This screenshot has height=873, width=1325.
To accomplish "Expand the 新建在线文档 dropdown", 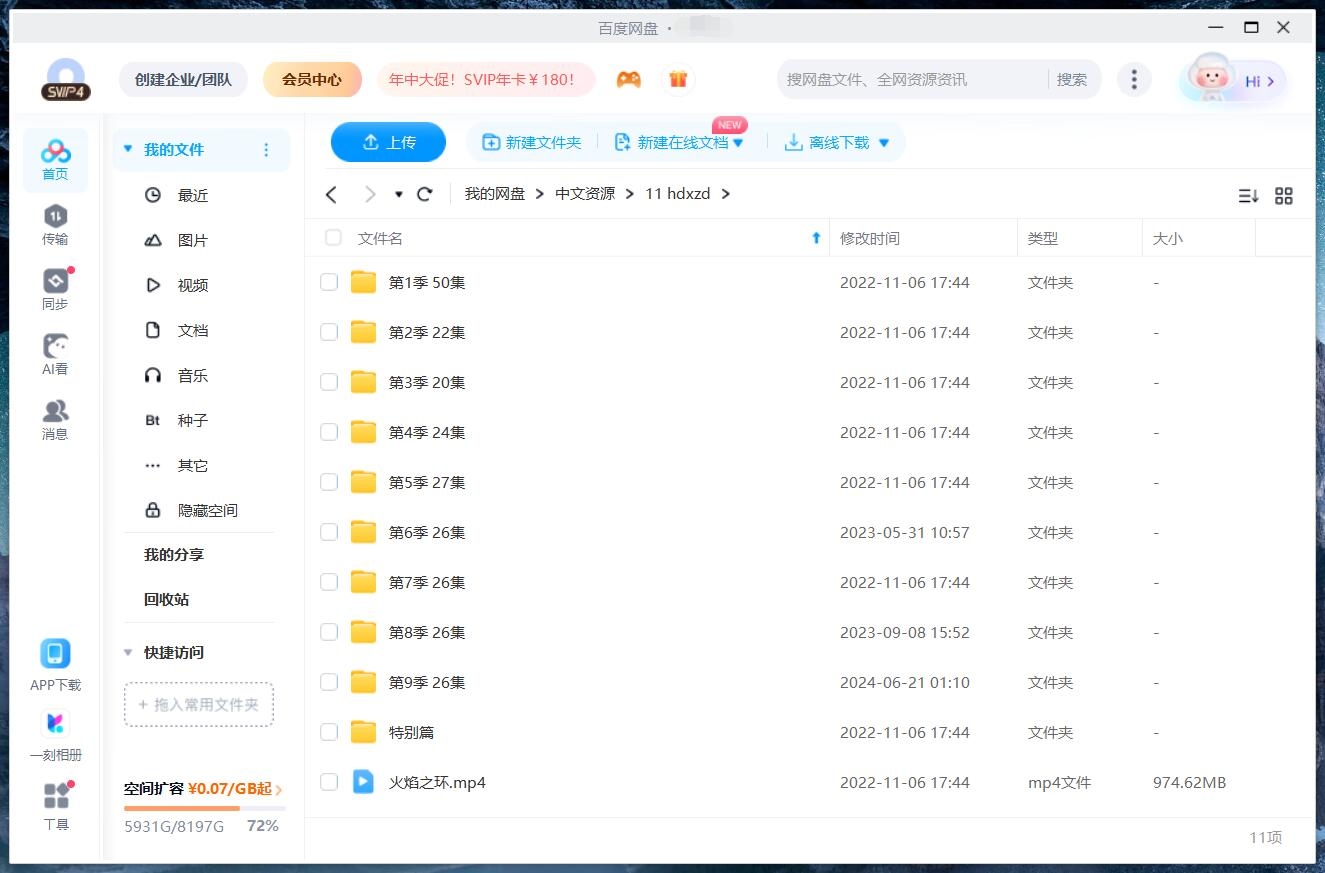I will [737, 142].
